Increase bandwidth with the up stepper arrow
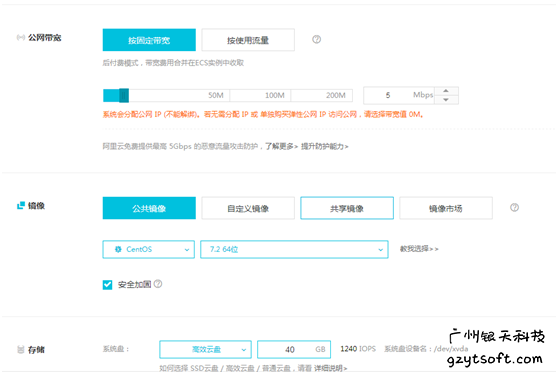Image resolution: width=558 pixels, height=374 pixels. (x=446, y=91)
